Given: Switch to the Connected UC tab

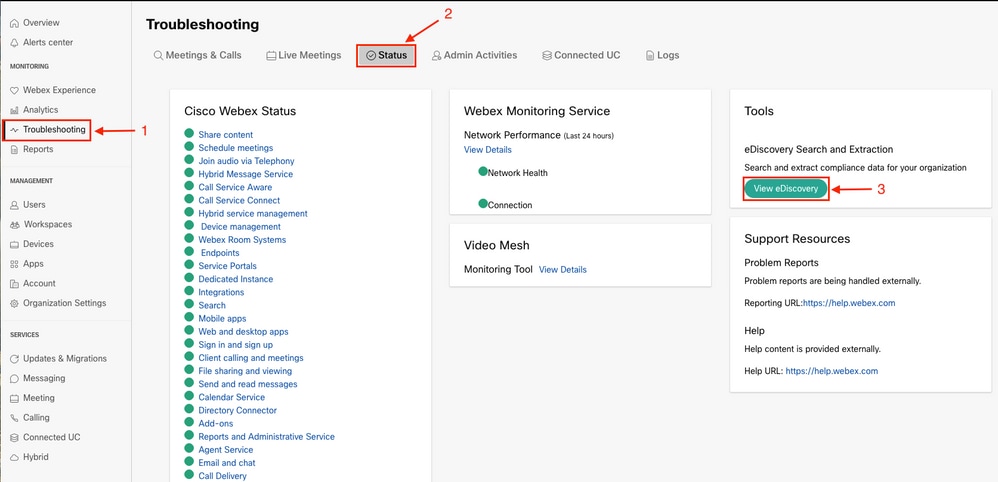Looking at the screenshot, I should pos(581,55).
